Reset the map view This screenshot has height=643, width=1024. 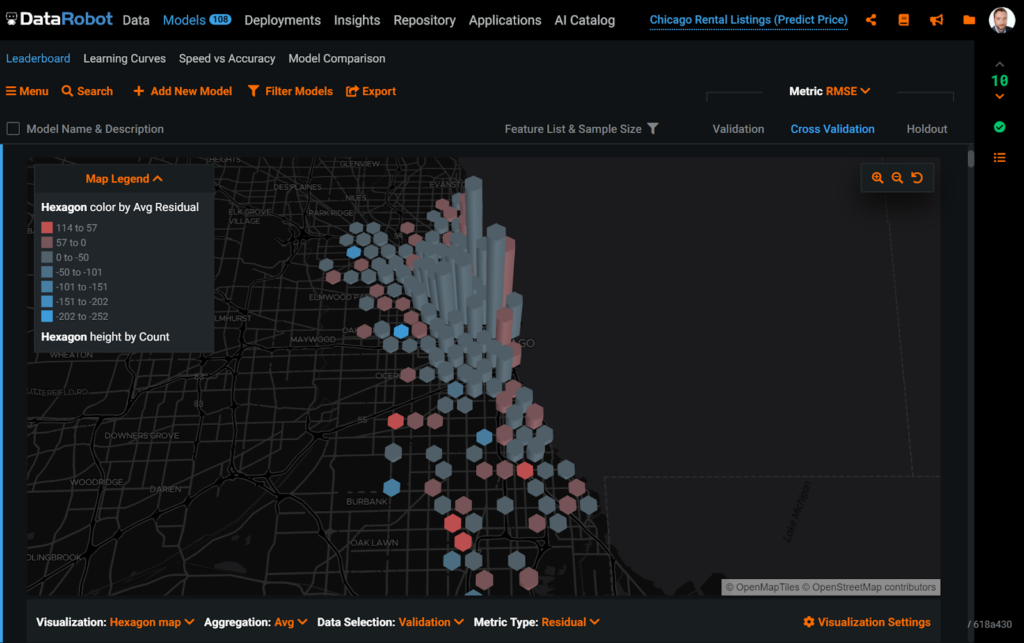917,178
